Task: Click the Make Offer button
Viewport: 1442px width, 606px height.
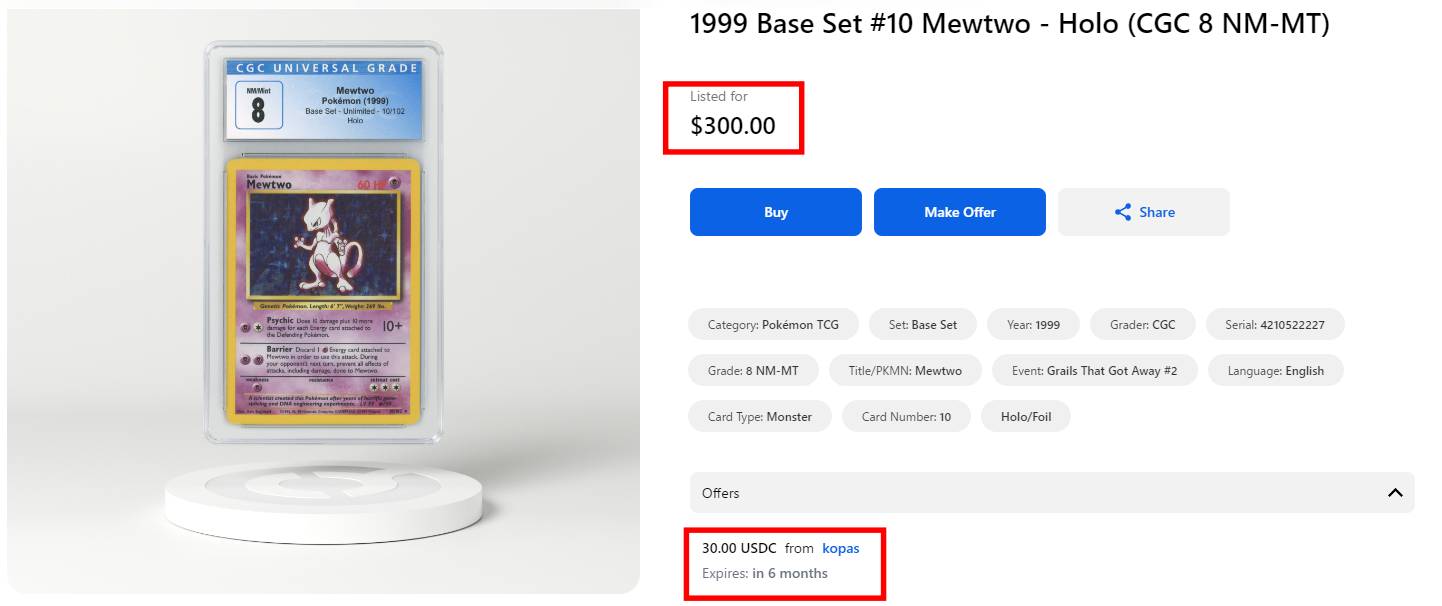Action: pyautogui.click(x=959, y=212)
